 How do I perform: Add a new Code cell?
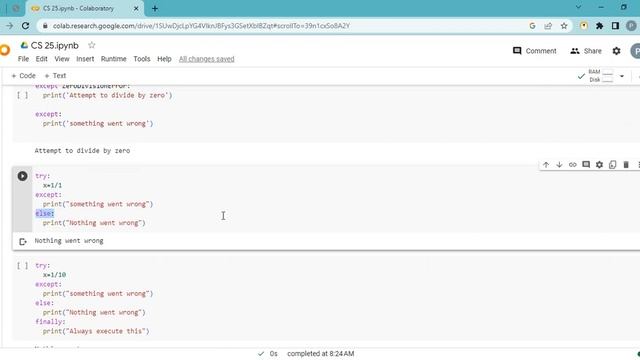[x=23, y=76]
